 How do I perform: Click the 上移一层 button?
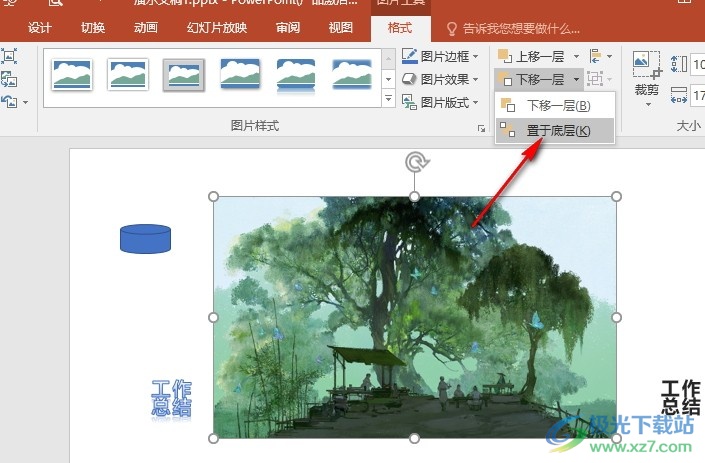tap(531, 56)
